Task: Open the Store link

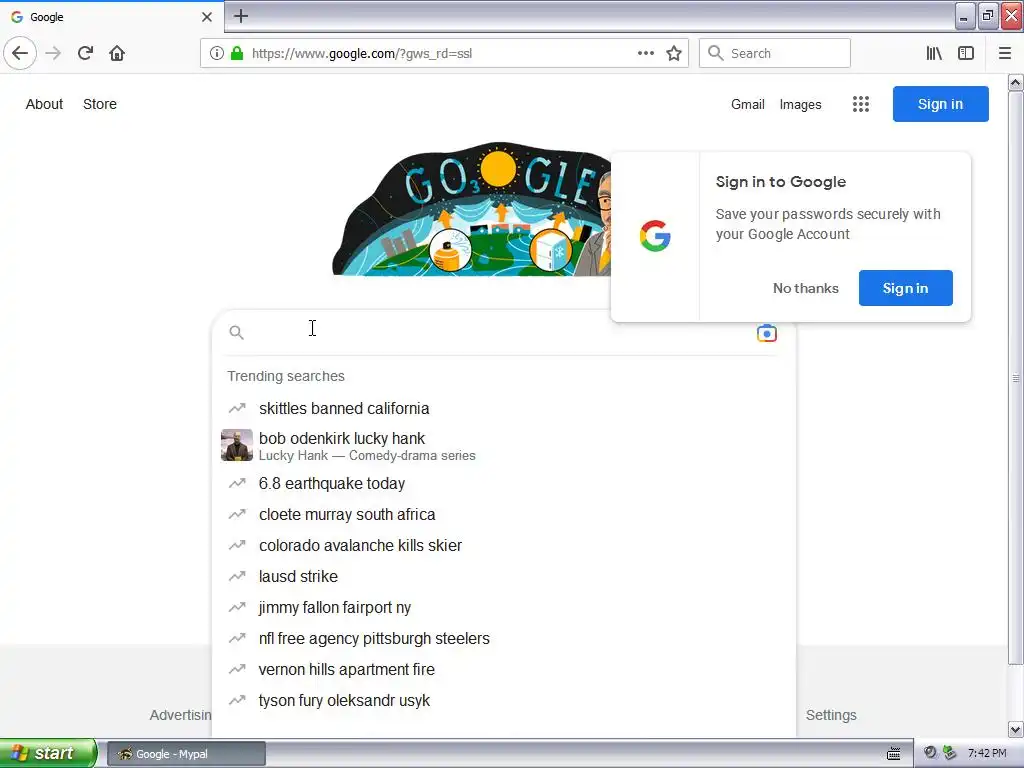Action: click(100, 104)
